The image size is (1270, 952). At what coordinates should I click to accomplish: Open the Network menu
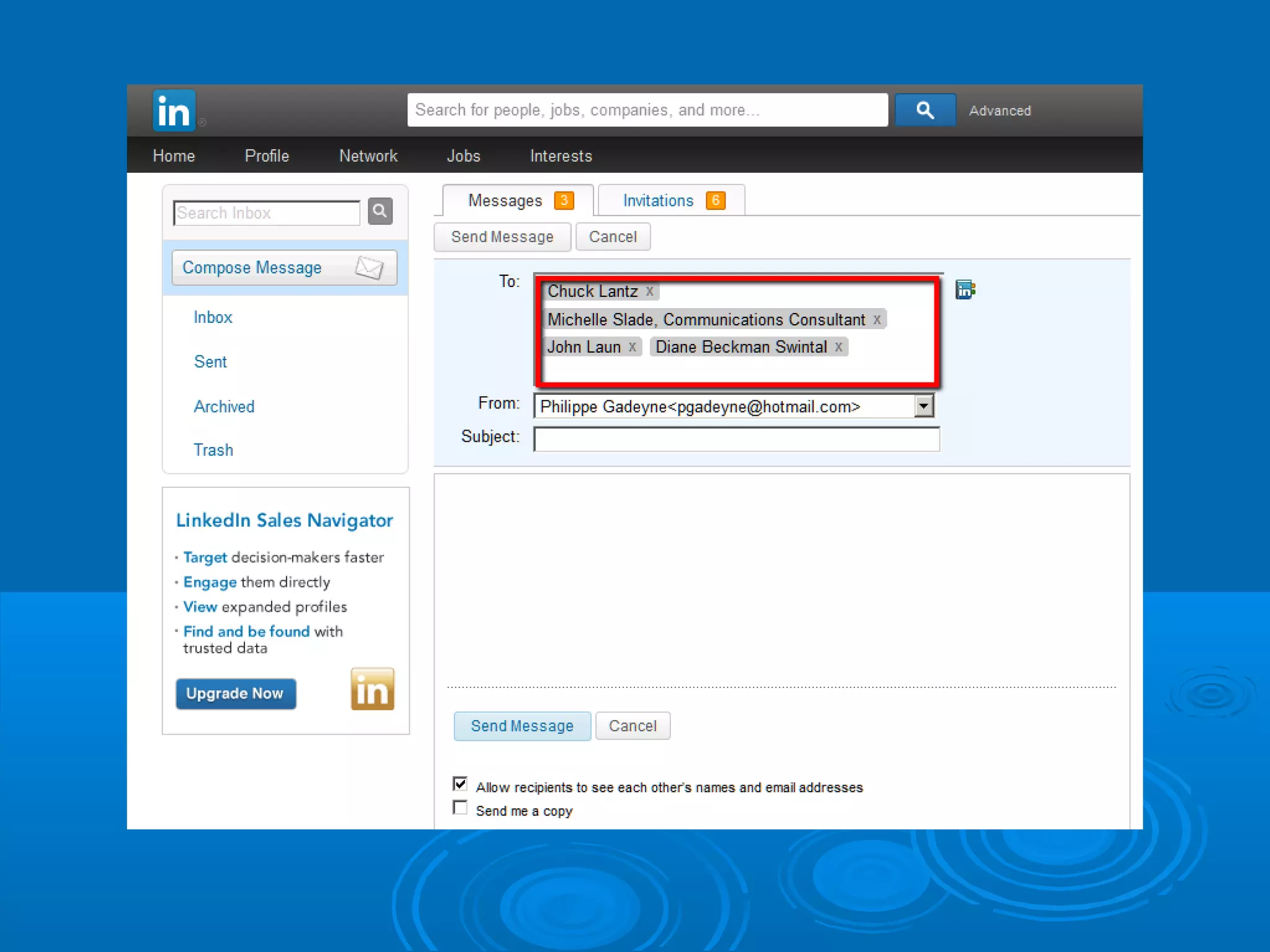(x=368, y=156)
